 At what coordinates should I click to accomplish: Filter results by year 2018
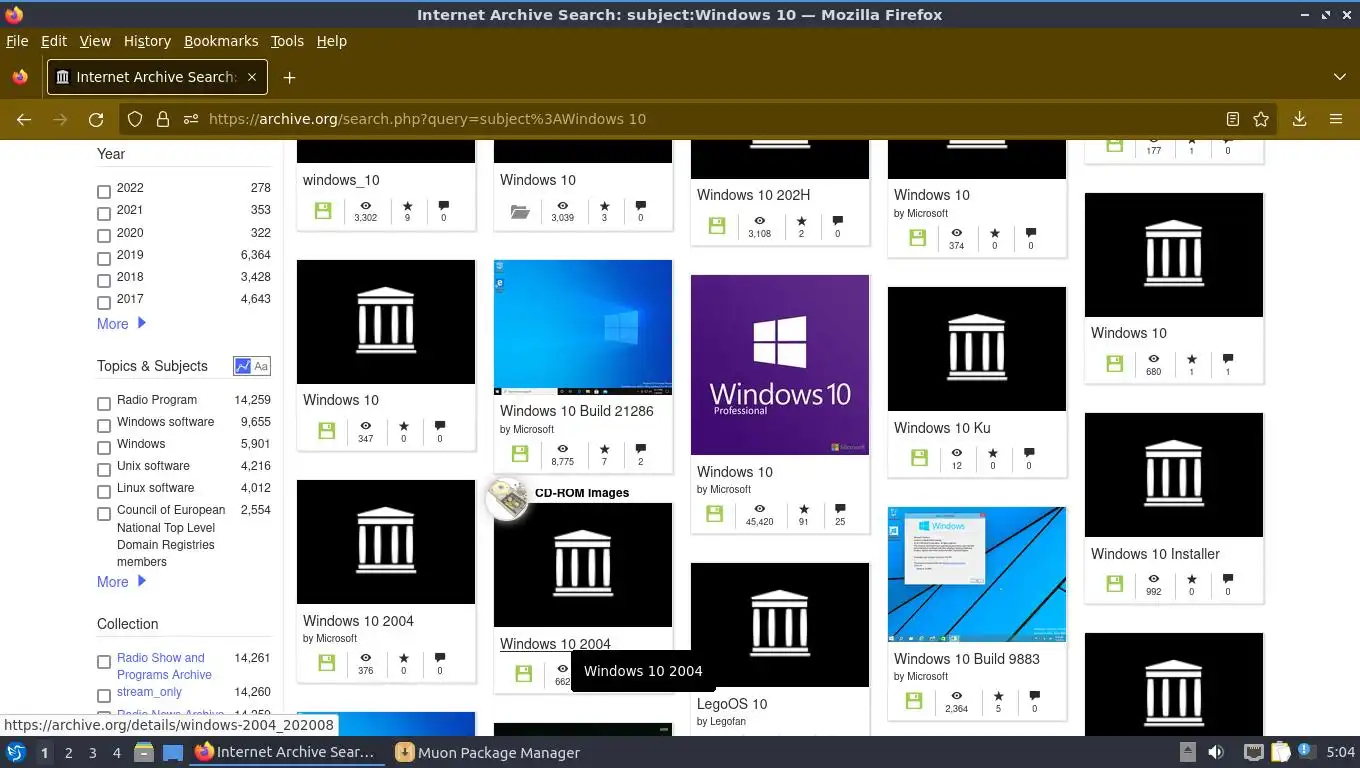(104, 280)
